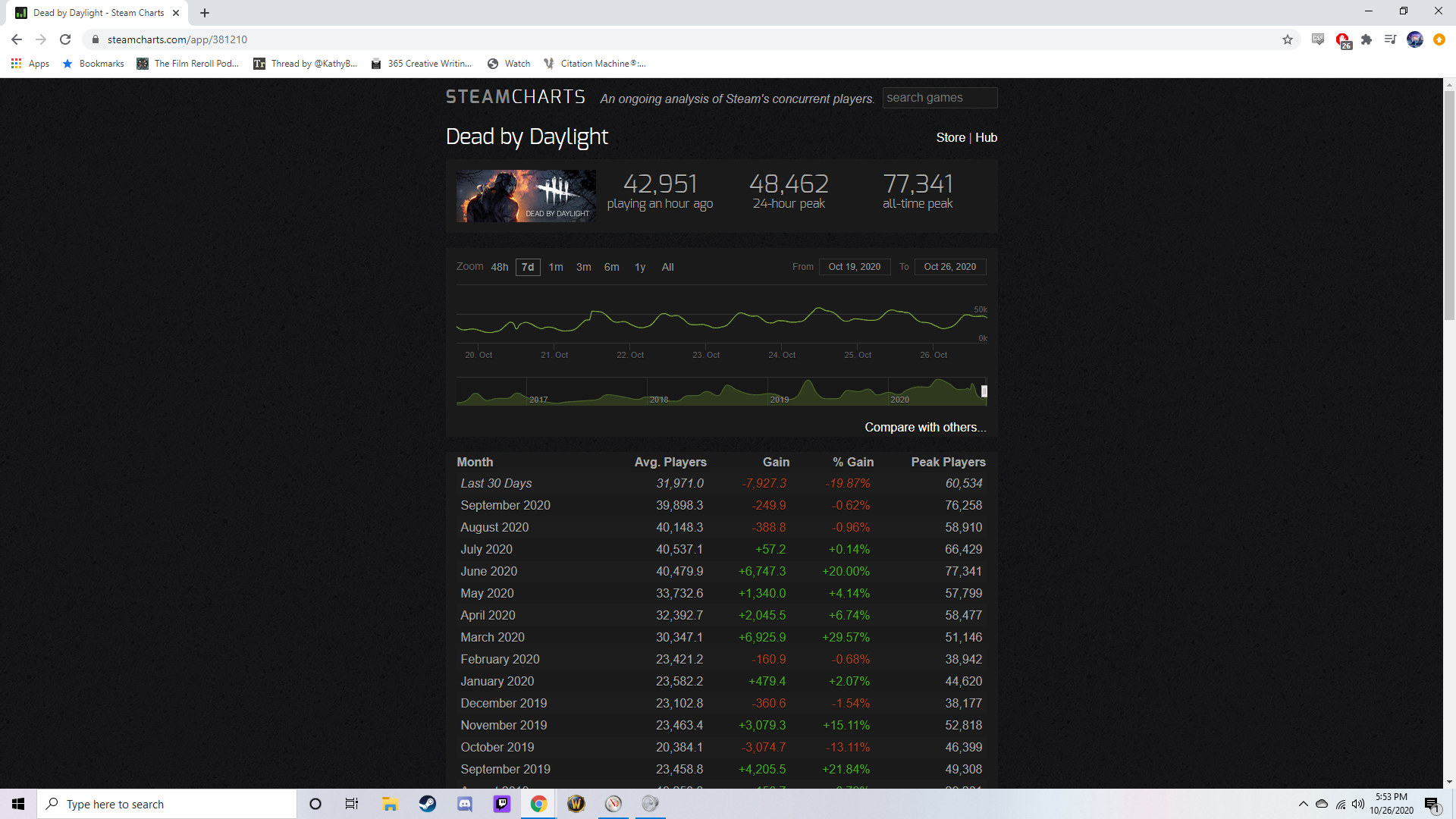This screenshot has height=819, width=1456.
Task: Set chart zoom to 1m
Action: [x=556, y=267]
